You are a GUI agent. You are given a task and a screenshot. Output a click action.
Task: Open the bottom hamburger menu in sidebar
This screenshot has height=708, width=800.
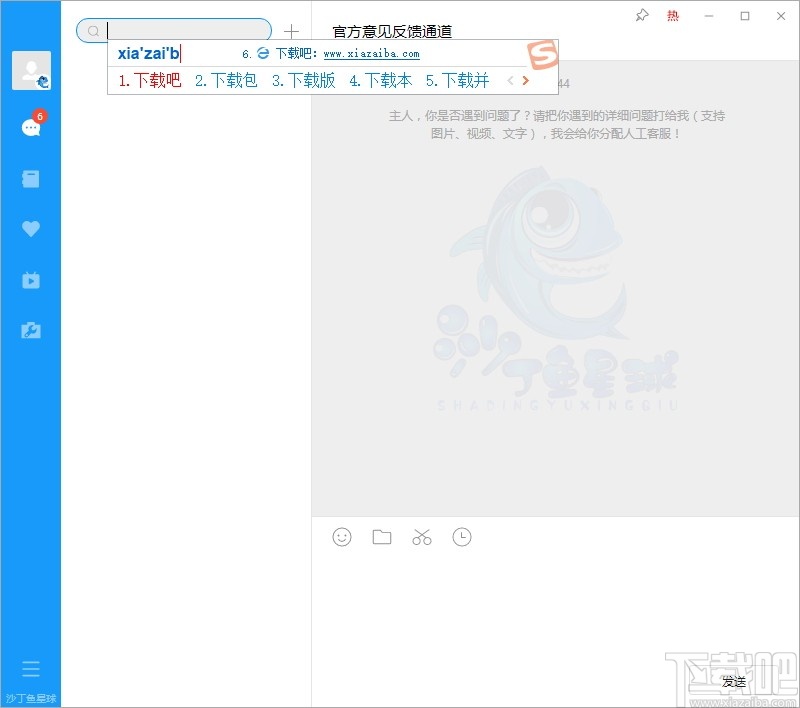click(31, 668)
